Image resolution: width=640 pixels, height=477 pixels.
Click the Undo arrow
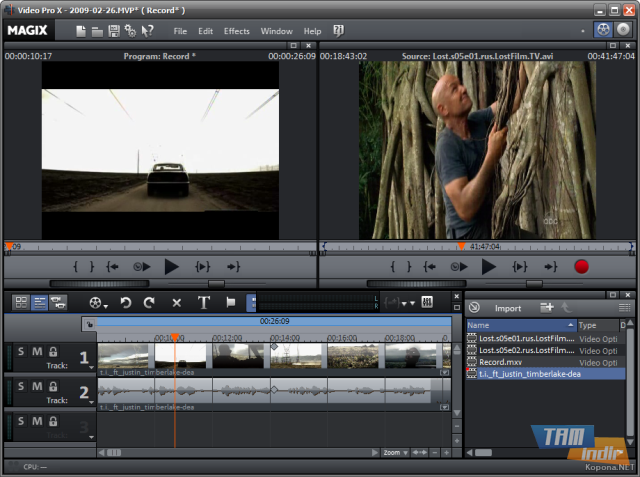click(126, 303)
